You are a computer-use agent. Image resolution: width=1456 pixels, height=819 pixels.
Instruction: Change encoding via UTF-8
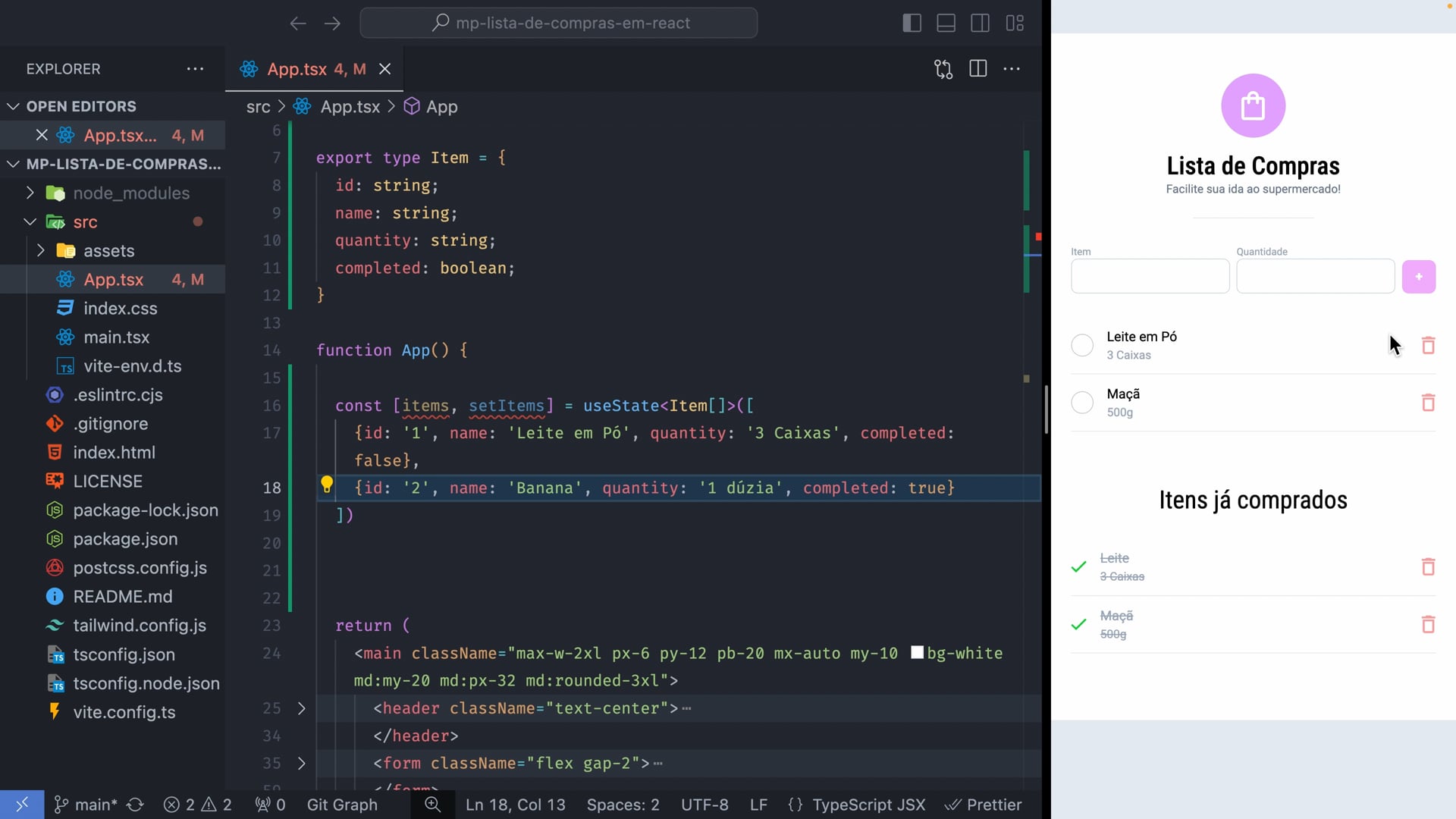pos(704,805)
